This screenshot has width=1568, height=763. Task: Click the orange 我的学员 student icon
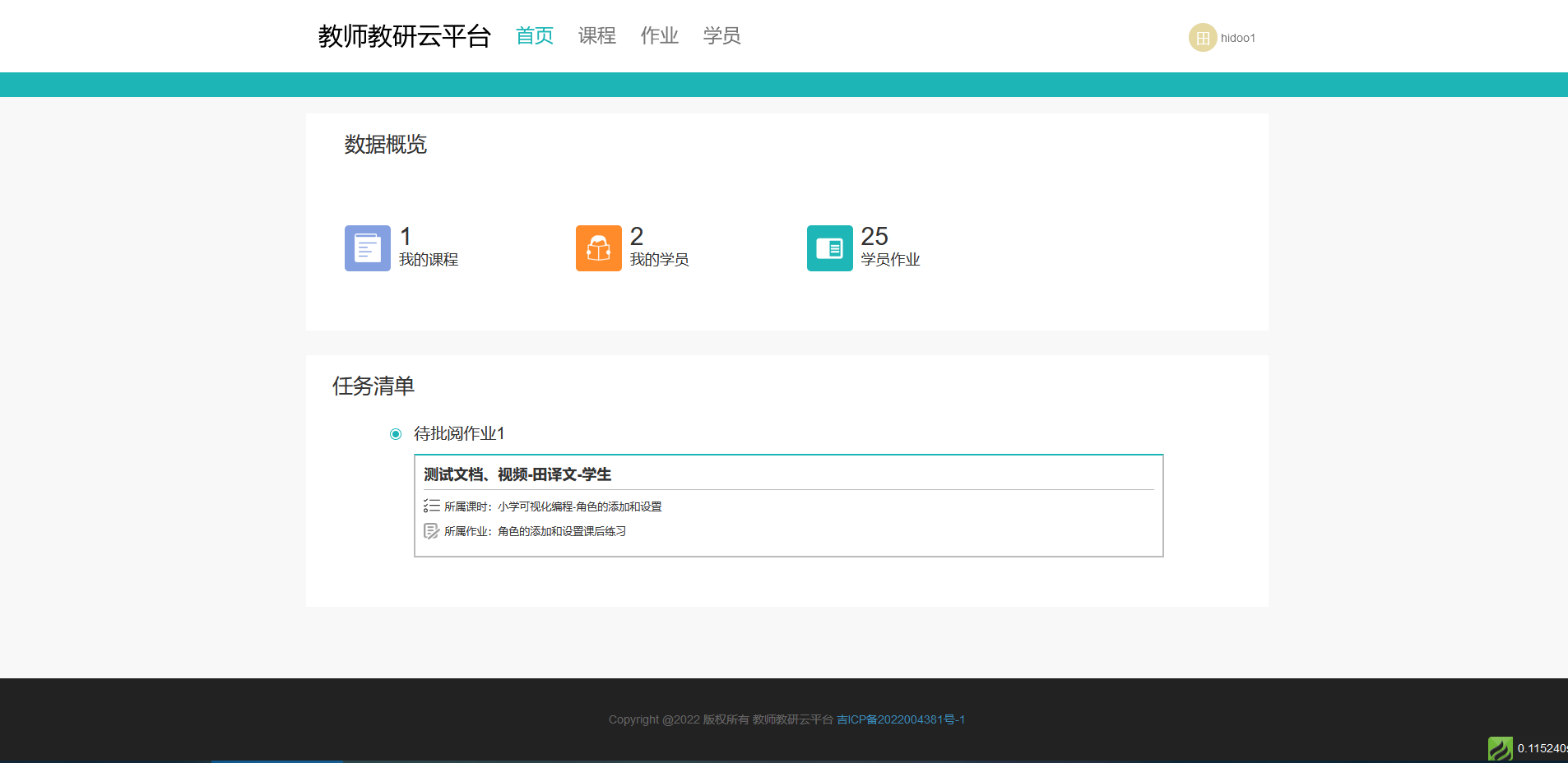(598, 248)
